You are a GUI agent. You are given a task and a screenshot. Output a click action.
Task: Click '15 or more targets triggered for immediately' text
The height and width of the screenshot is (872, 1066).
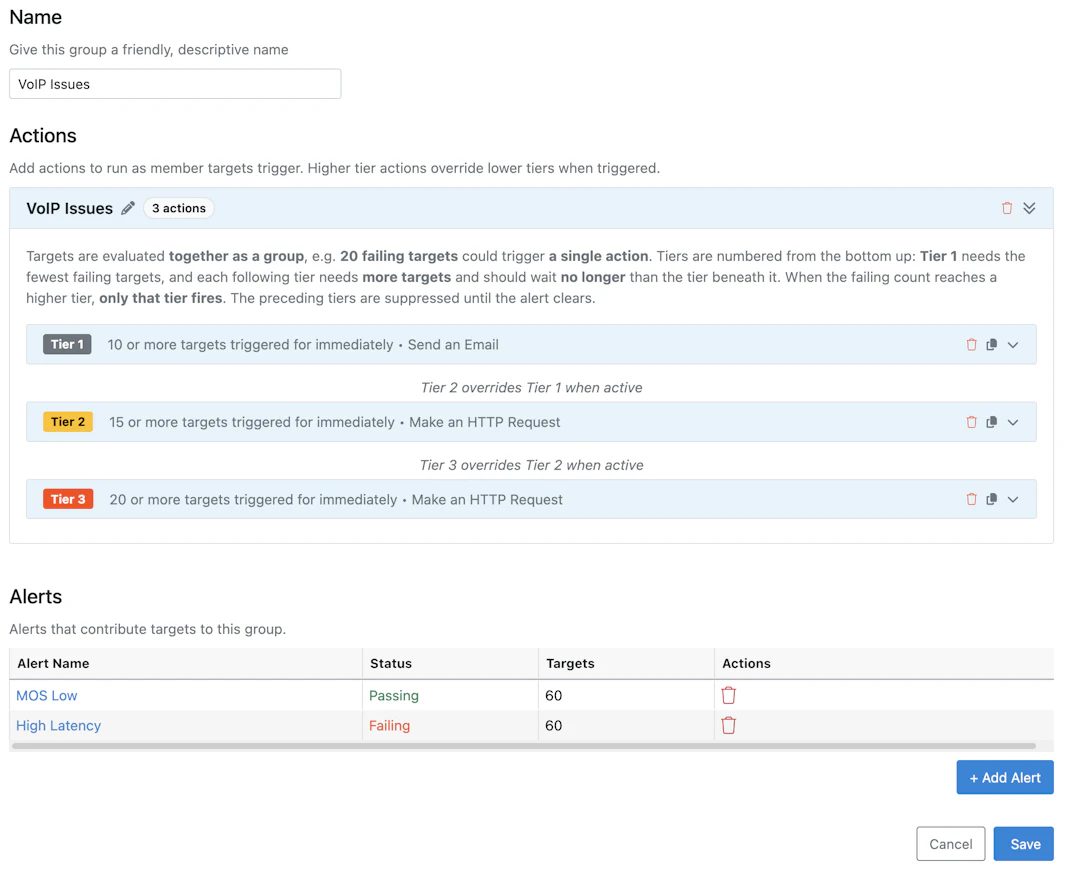tap(252, 422)
